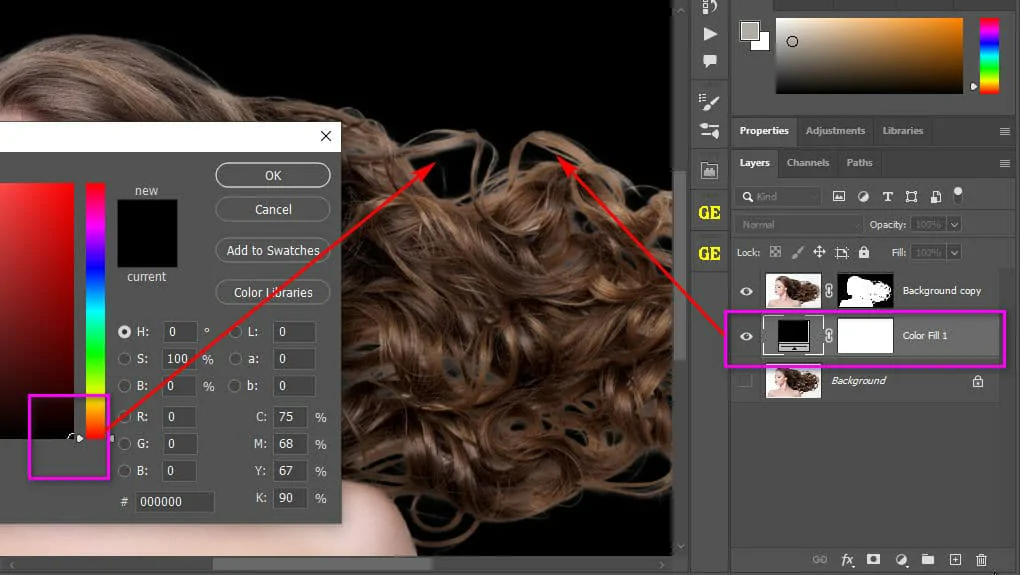Select the G green radio button
This screenshot has width=1020, height=575.
(124, 444)
